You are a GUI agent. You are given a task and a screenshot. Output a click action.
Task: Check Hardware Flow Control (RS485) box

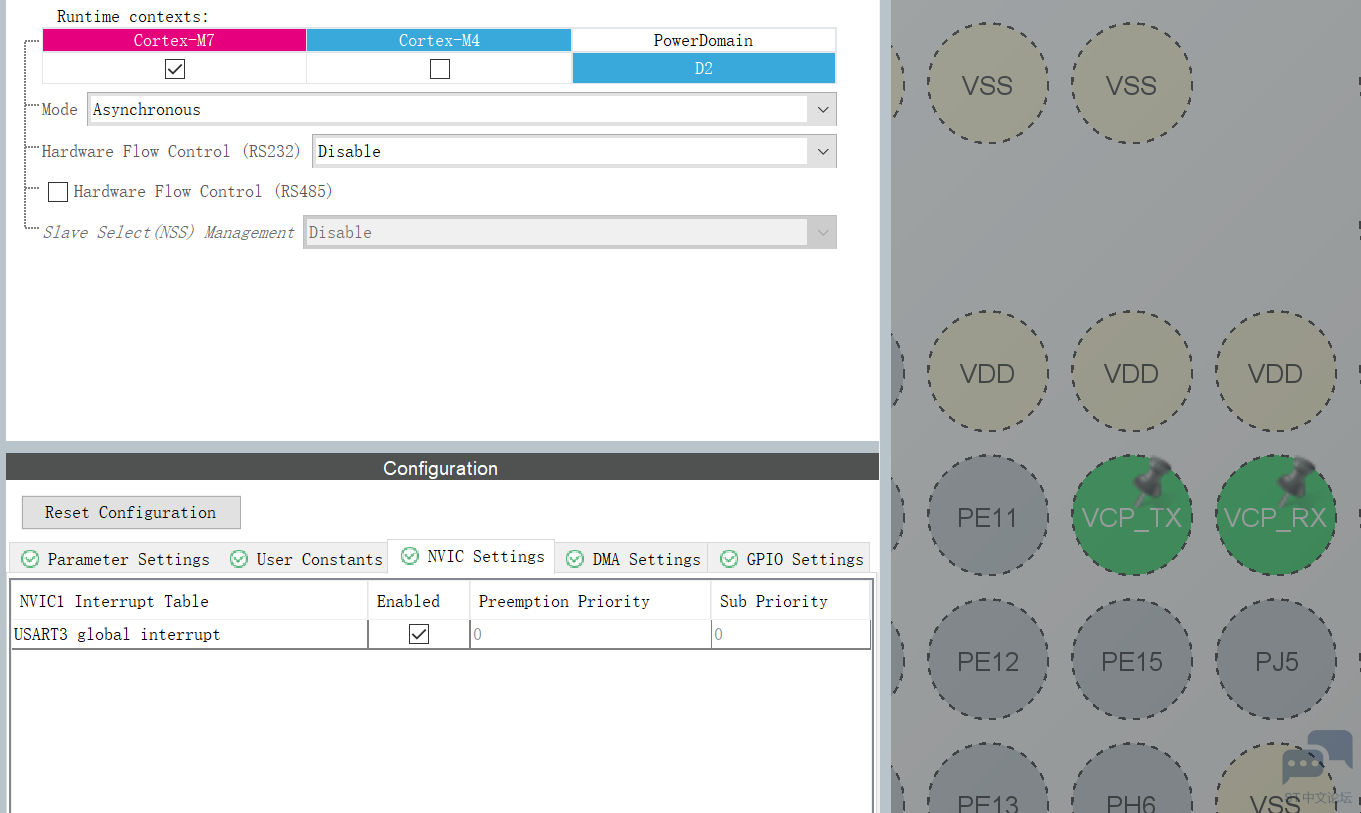pos(58,192)
